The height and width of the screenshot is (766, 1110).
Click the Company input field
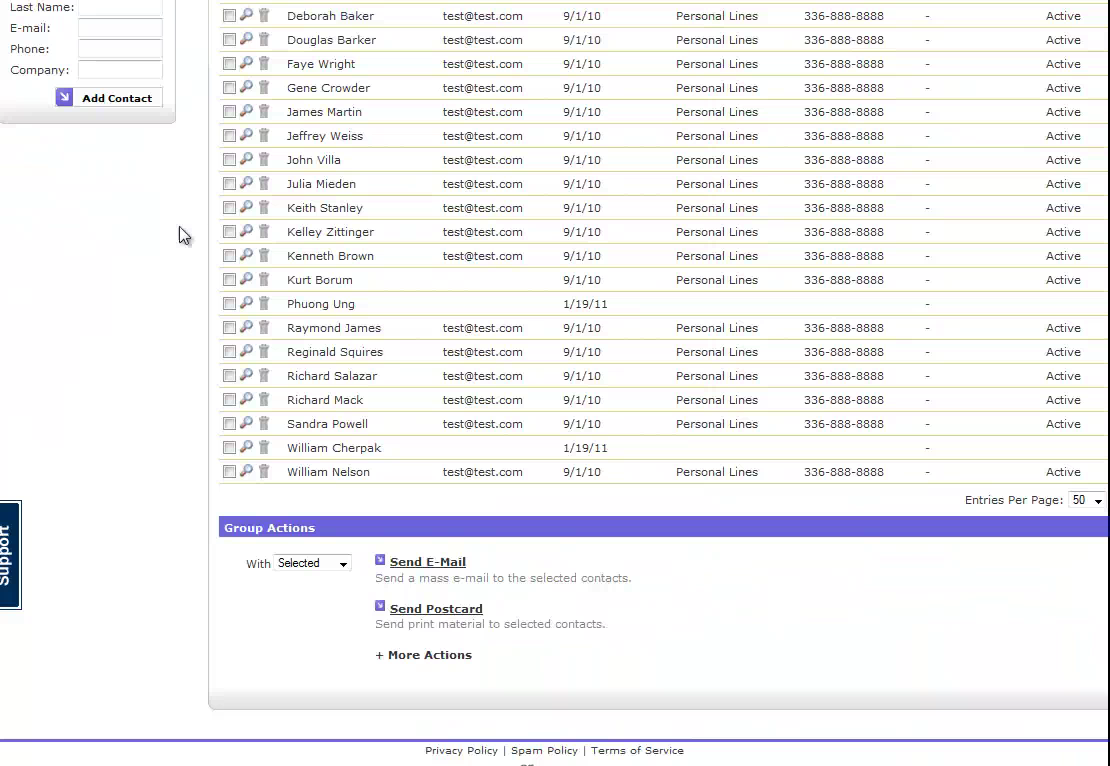120,69
